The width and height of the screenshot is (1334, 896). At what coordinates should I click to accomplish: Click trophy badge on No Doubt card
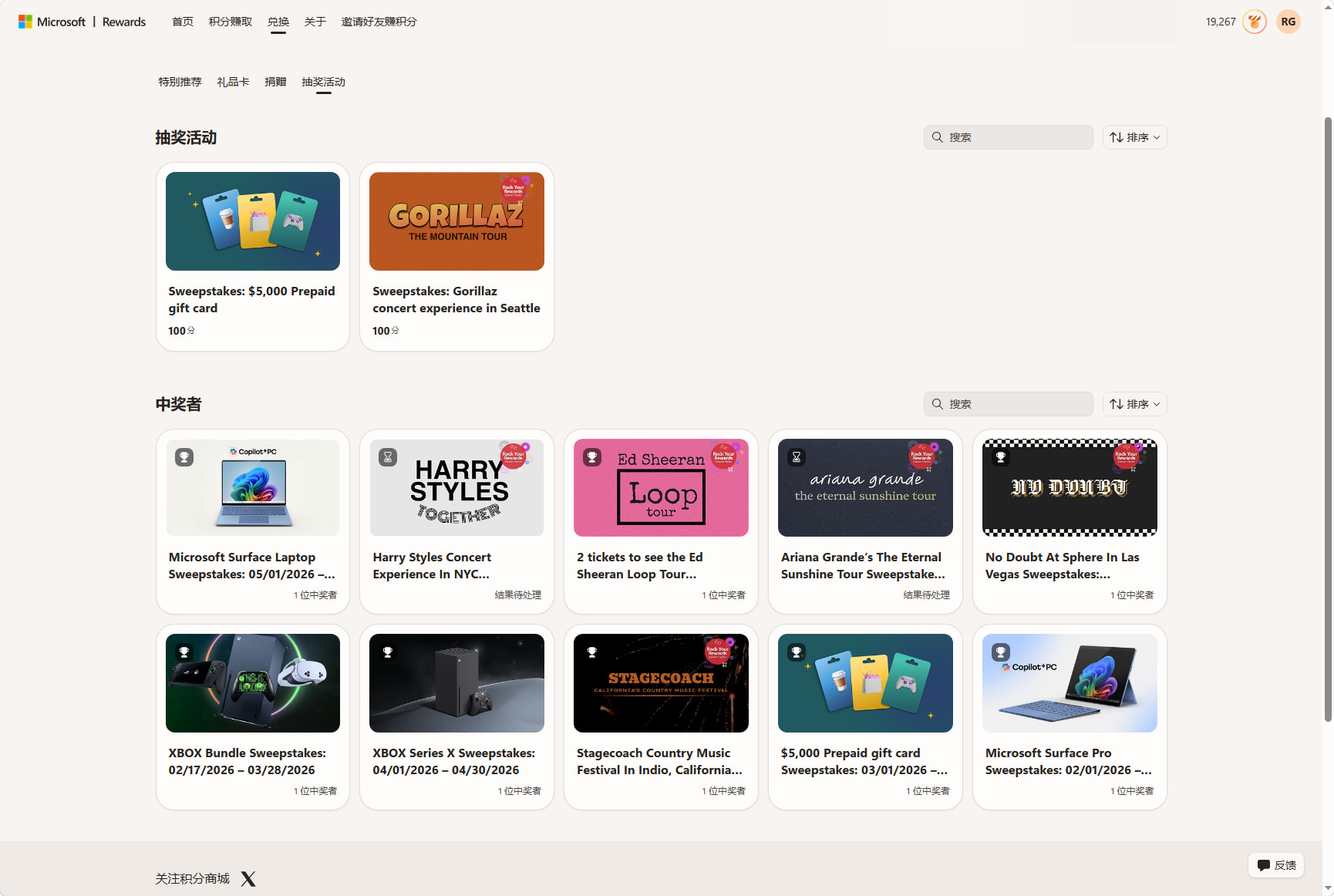(1001, 457)
